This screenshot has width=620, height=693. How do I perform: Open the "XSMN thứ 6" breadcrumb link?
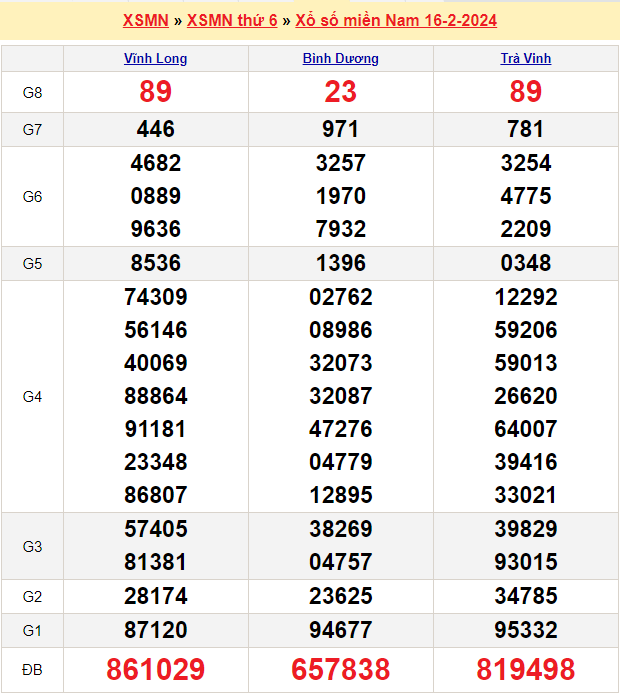point(232,20)
